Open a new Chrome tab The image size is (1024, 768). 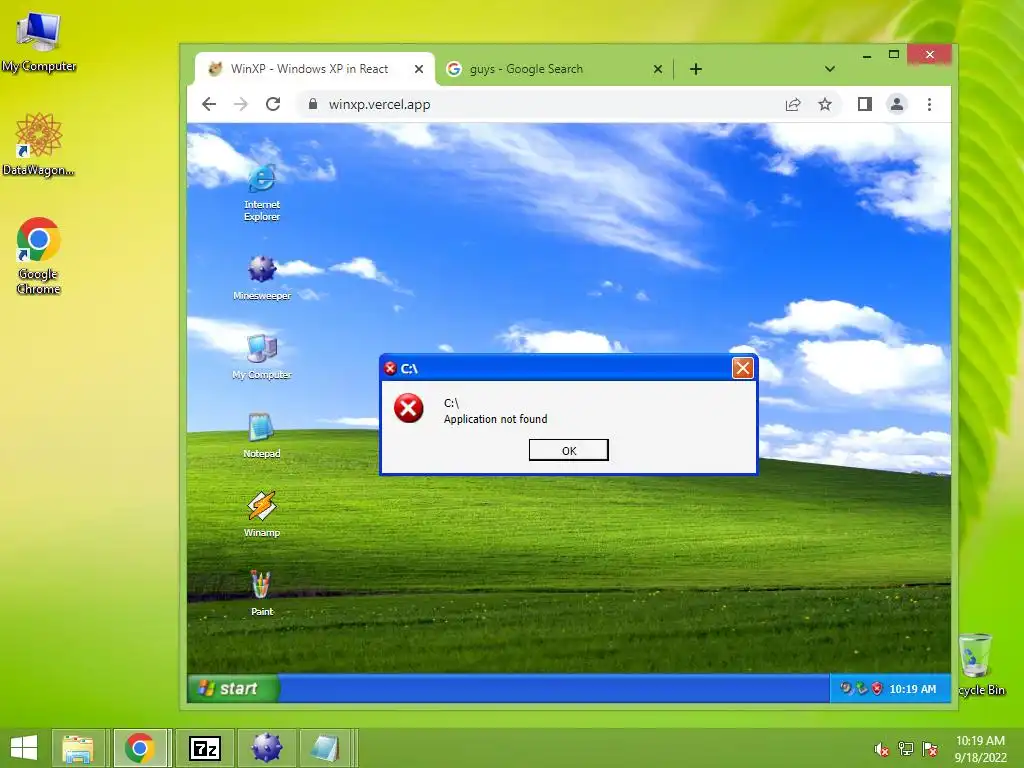point(696,69)
